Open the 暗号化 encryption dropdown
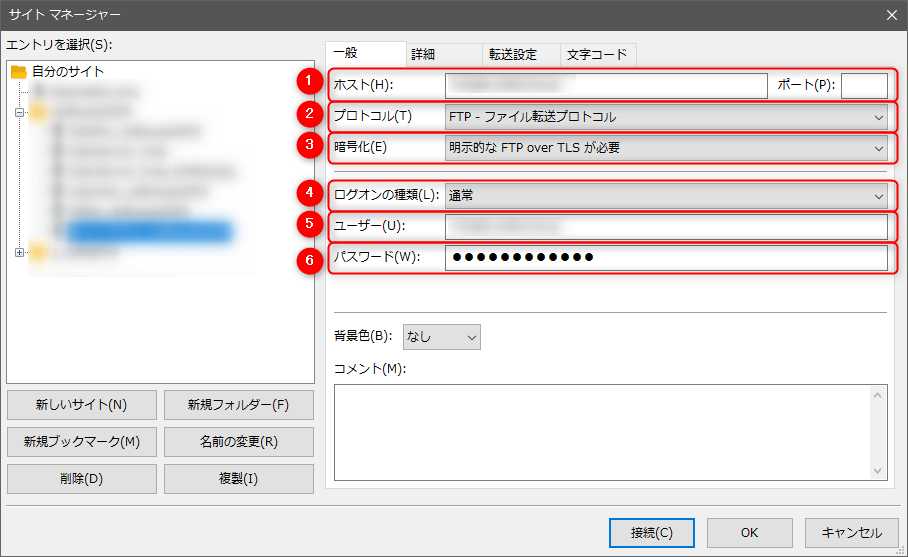 [x=665, y=148]
